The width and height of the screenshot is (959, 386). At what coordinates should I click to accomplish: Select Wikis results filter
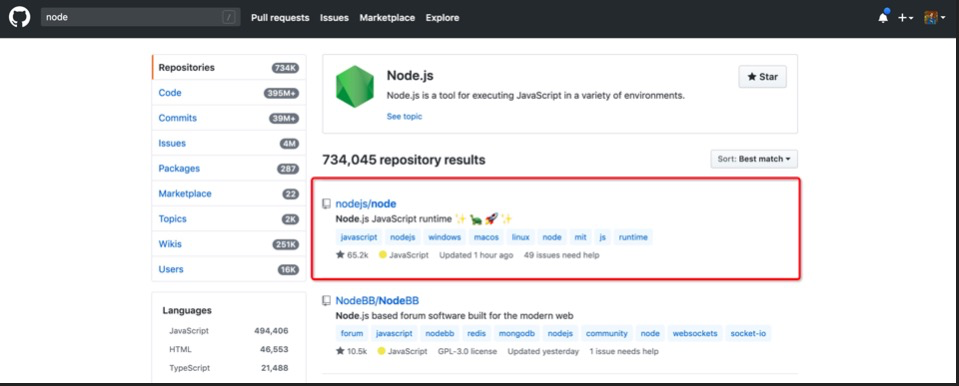229,243
